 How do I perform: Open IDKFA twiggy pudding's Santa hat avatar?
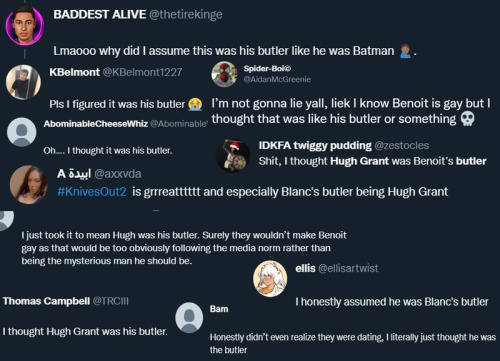tap(233, 156)
